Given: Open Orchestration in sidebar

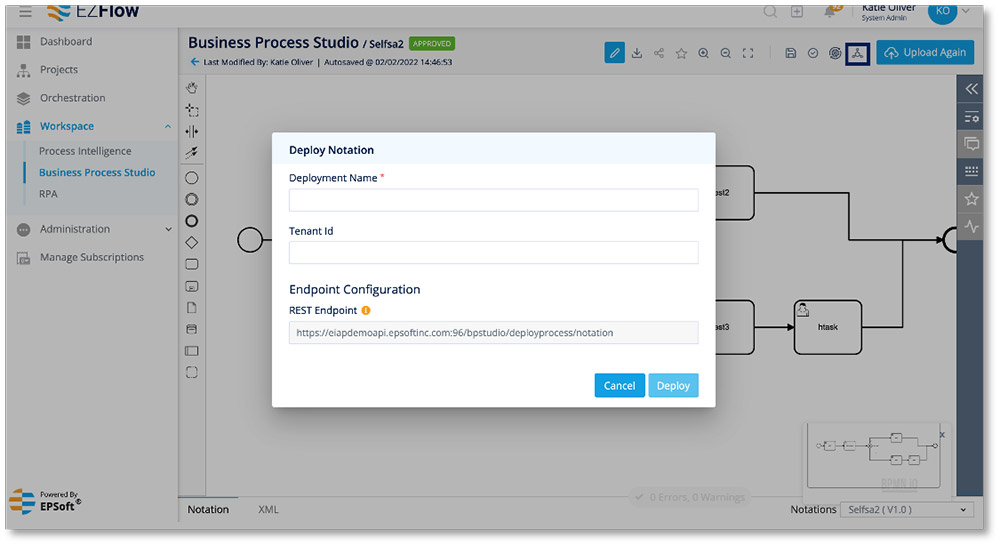Looking at the screenshot, I should (x=72, y=98).
